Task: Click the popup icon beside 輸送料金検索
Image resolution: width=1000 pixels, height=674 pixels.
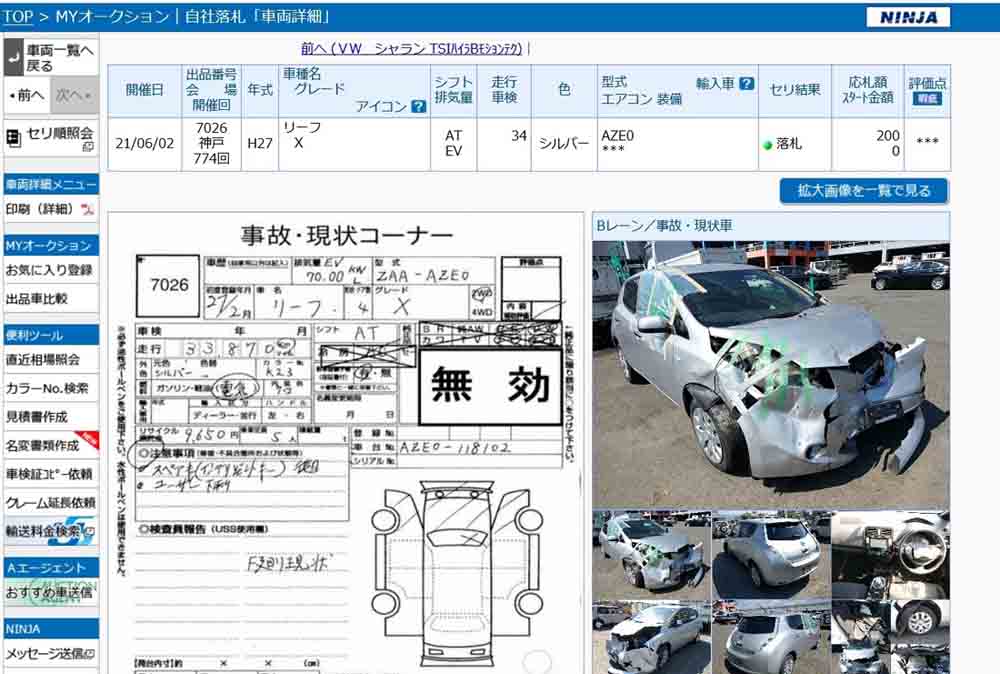Action: click(90, 531)
